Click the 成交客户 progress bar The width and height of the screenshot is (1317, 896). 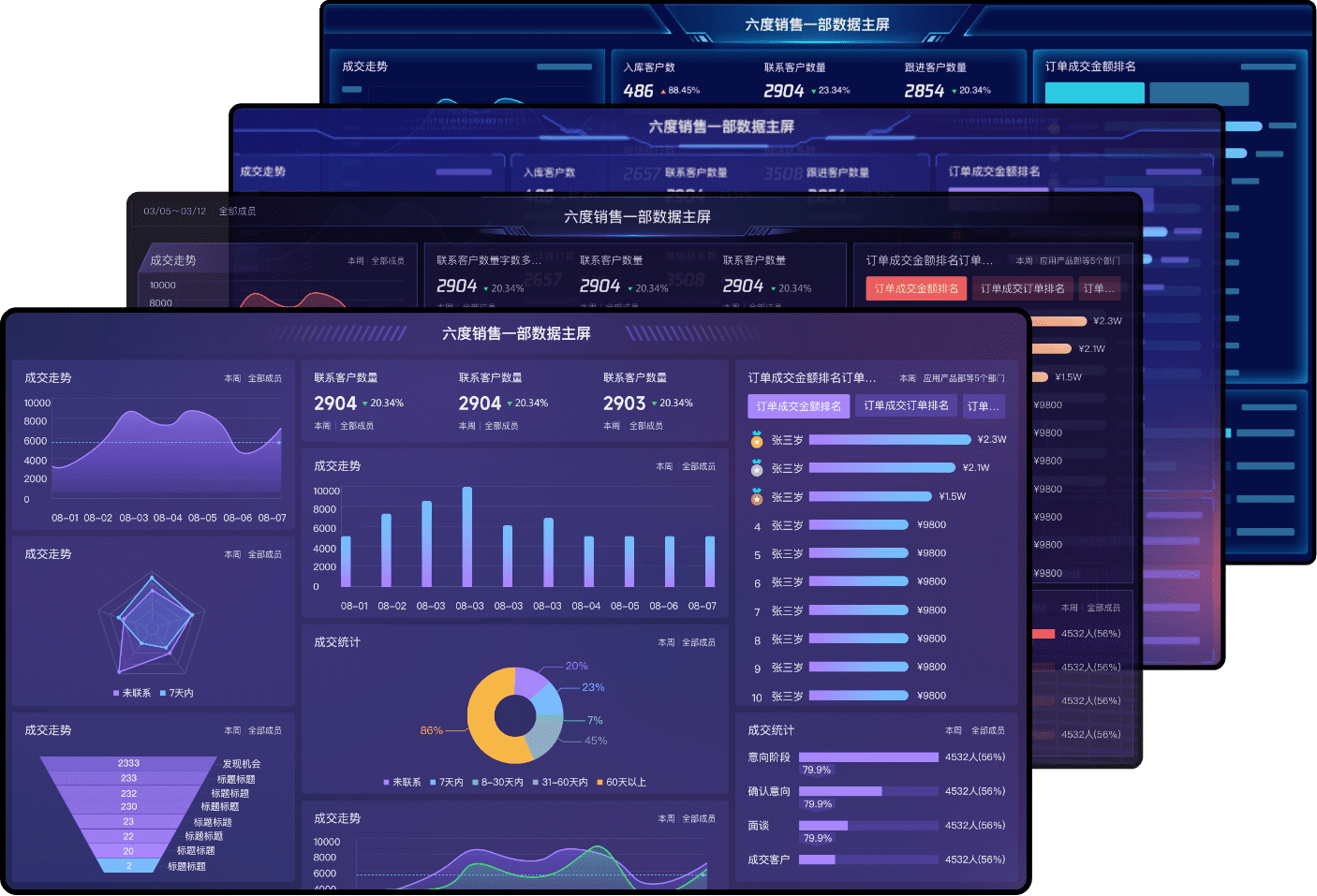click(x=868, y=859)
